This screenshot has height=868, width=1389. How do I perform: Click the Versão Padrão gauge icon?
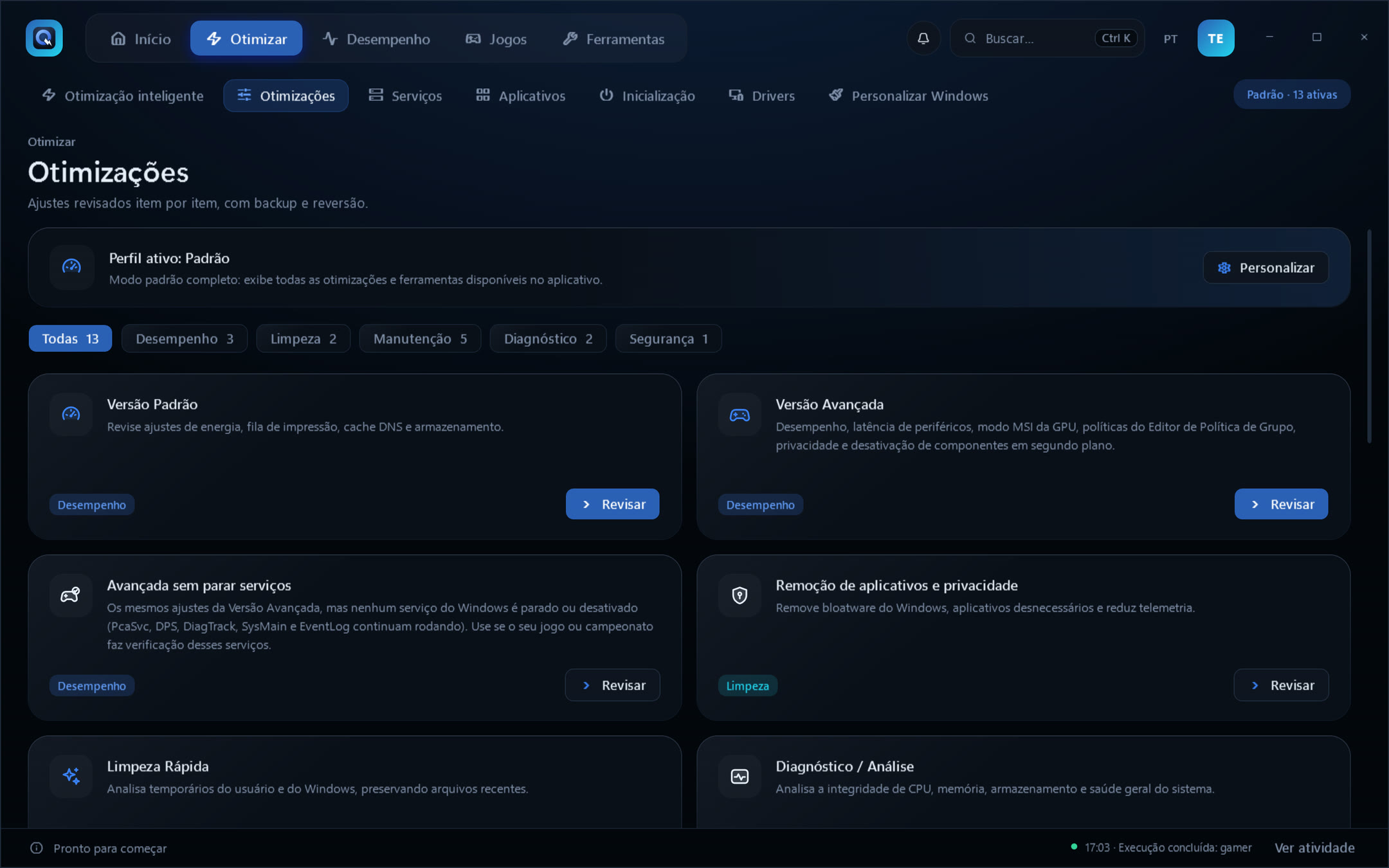click(71, 414)
